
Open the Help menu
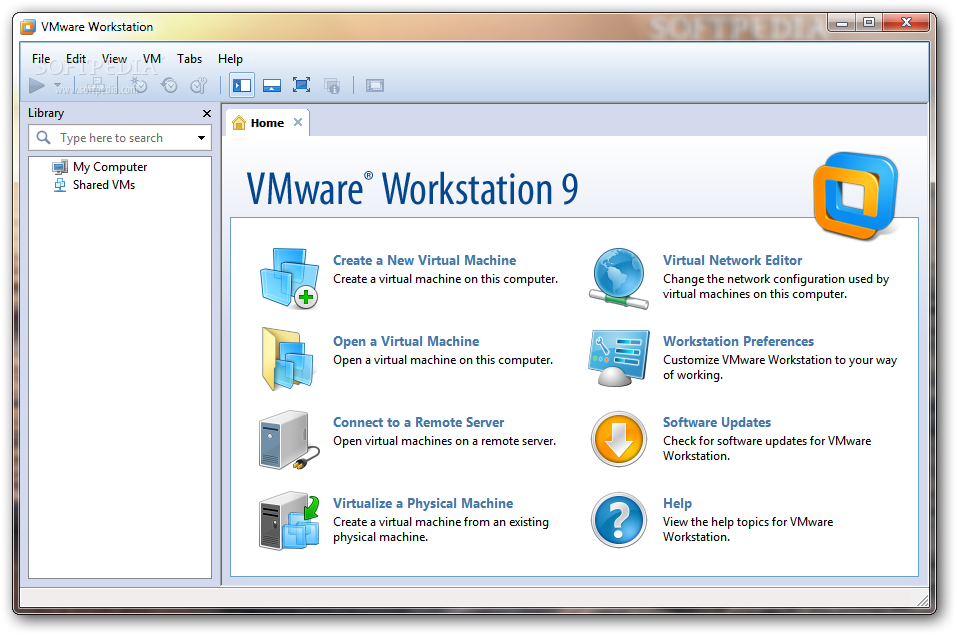coord(230,59)
